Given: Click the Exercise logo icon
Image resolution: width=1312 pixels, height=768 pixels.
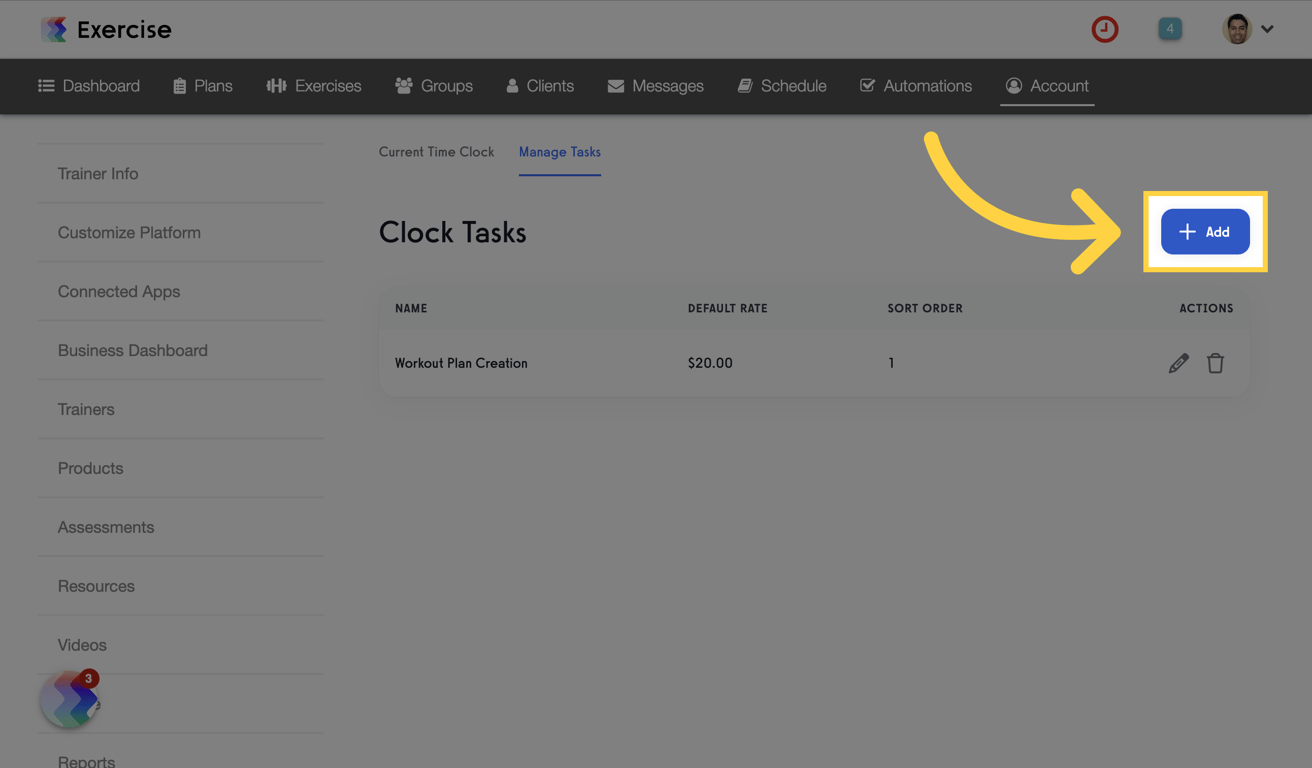Looking at the screenshot, I should (x=54, y=29).
